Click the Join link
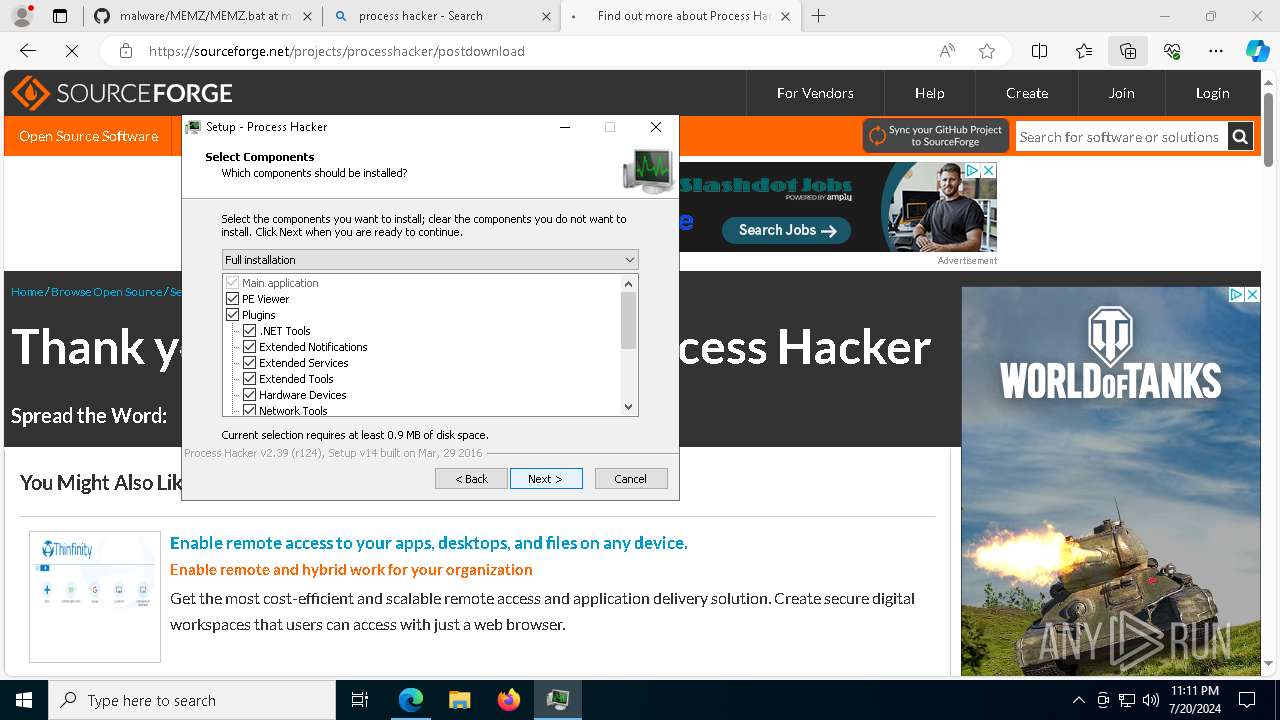The width and height of the screenshot is (1280, 720). [x=1121, y=93]
